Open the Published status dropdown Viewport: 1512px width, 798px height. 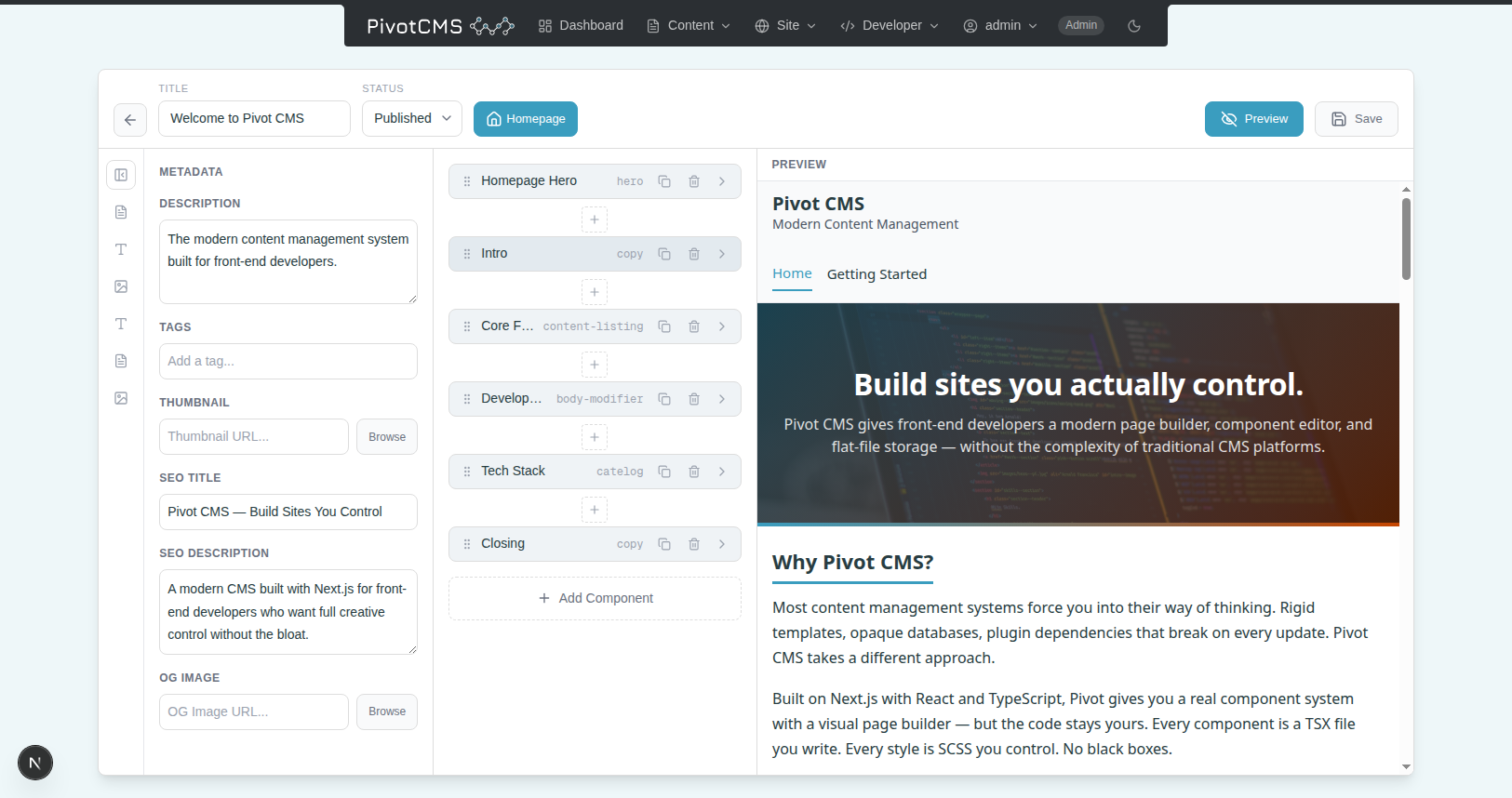coord(412,119)
